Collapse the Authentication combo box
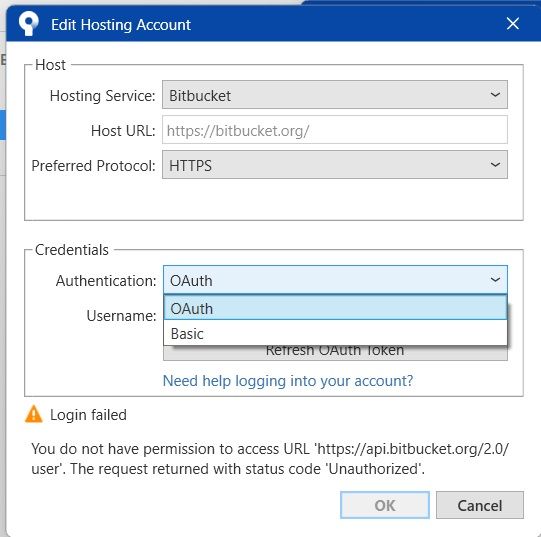This screenshot has height=537, width=541. pos(335,280)
